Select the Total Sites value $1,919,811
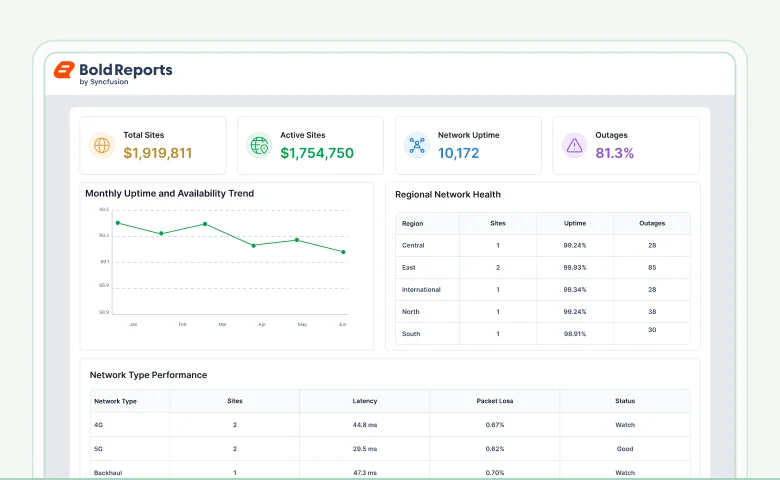 158,153
